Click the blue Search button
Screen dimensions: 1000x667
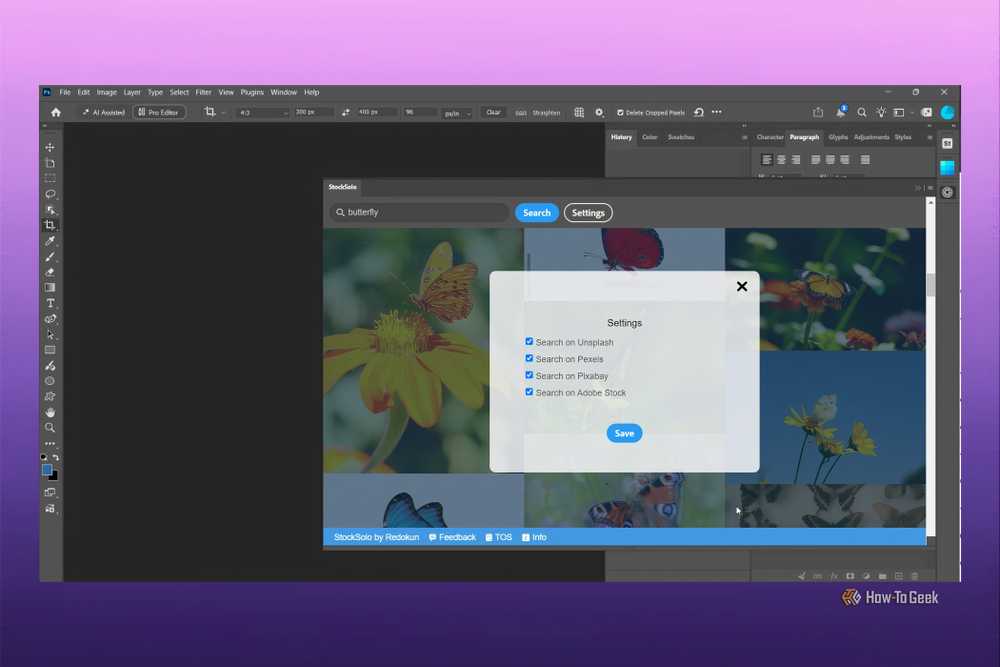pyautogui.click(x=536, y=213)
